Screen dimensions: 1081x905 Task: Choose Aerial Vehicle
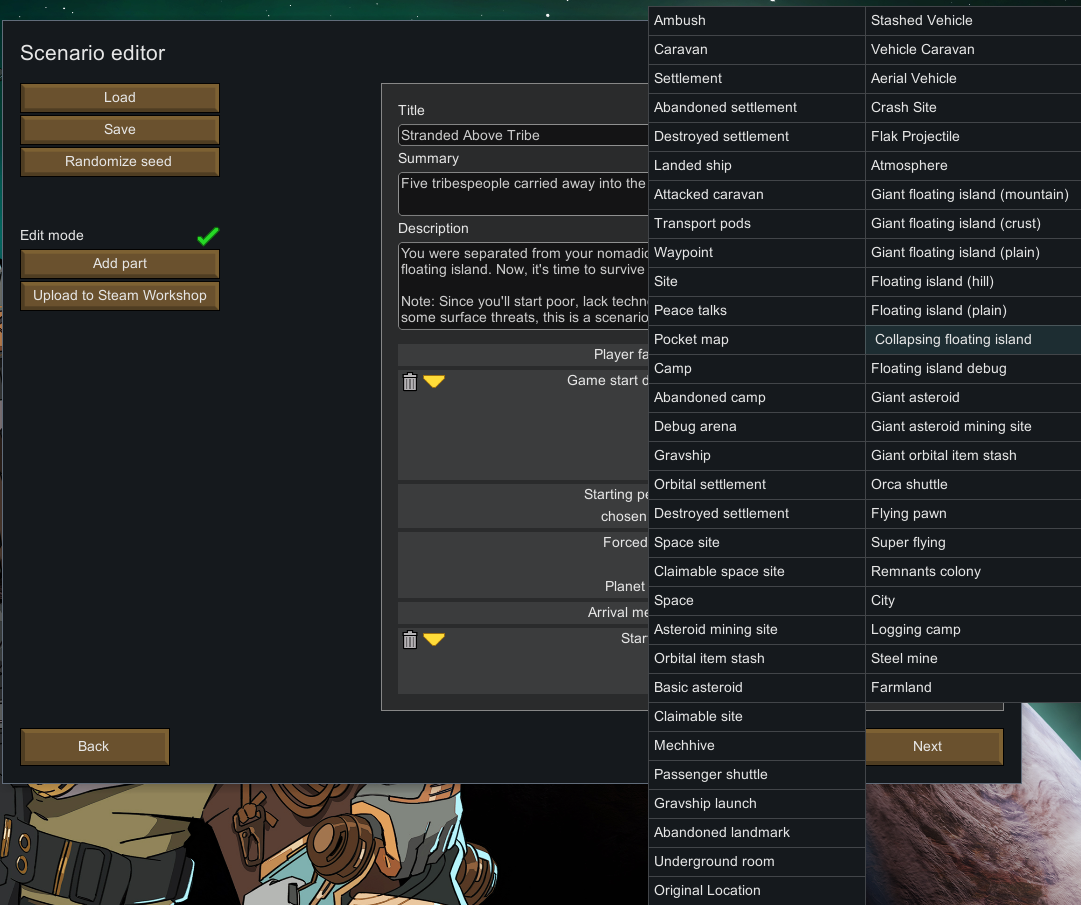coord(973,79)
